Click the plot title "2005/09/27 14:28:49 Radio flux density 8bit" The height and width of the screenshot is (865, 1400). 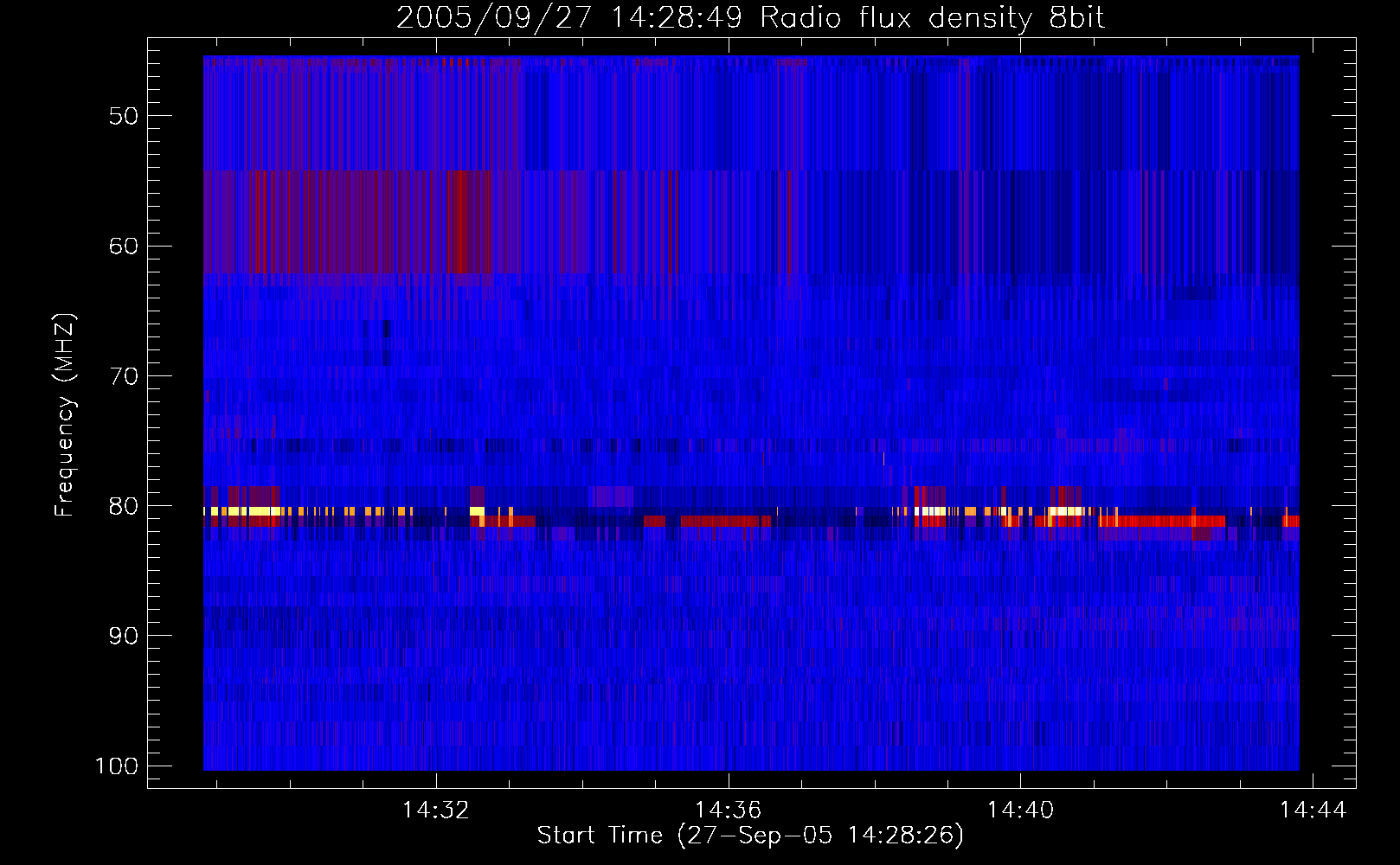pos(750,18)
